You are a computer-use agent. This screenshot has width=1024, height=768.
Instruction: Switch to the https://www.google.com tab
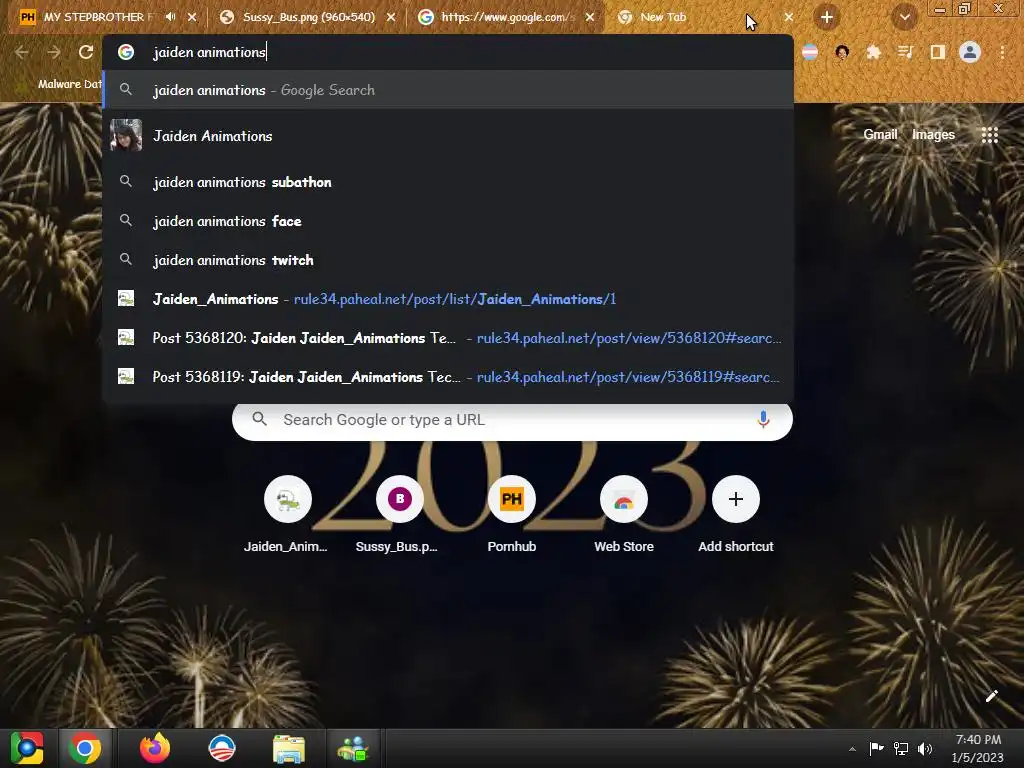507,17
